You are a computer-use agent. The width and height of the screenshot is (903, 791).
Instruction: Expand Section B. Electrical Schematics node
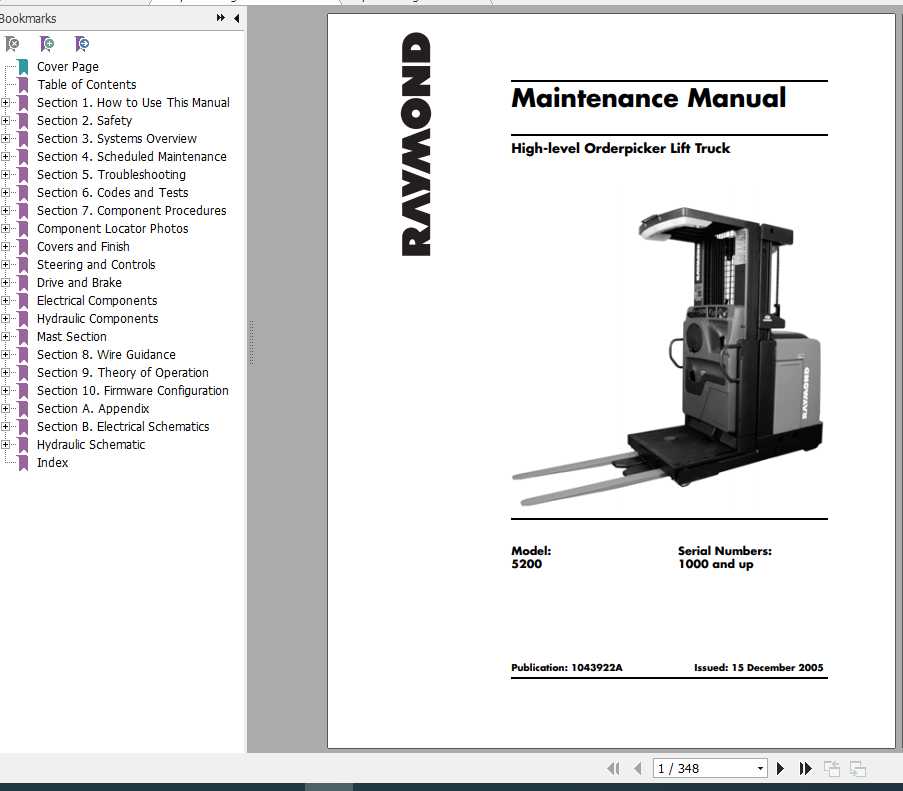coord(5,427)
